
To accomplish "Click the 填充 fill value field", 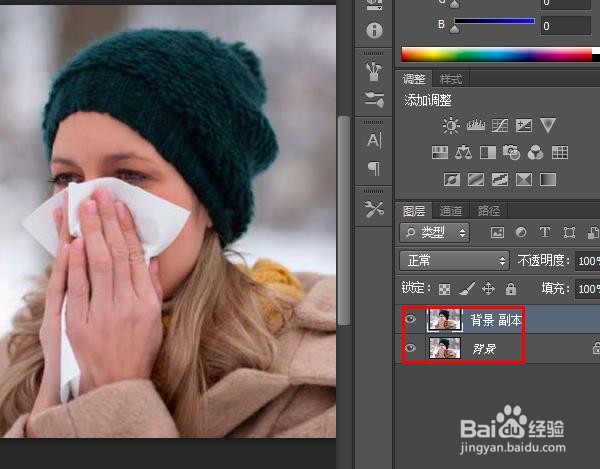I will (x=588, y=288).
